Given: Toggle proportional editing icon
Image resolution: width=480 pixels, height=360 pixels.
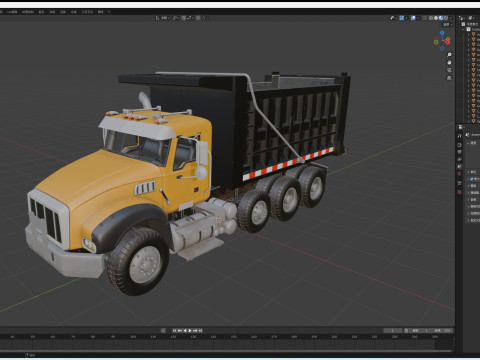Looking at the screenshot, I should tap(198, 18).
